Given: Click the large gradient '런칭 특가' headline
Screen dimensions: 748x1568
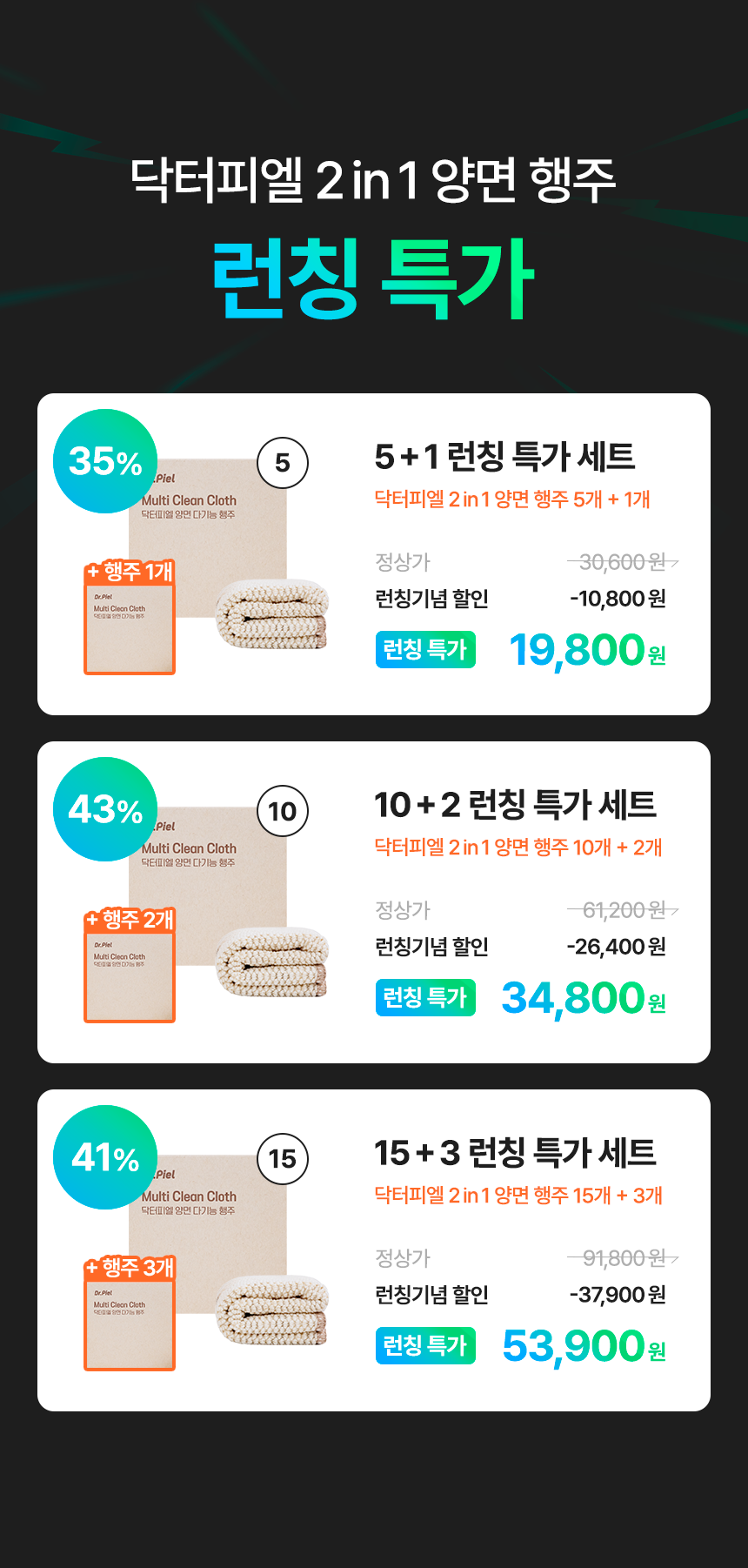Looking at the screenshot, I should (373, 278).
